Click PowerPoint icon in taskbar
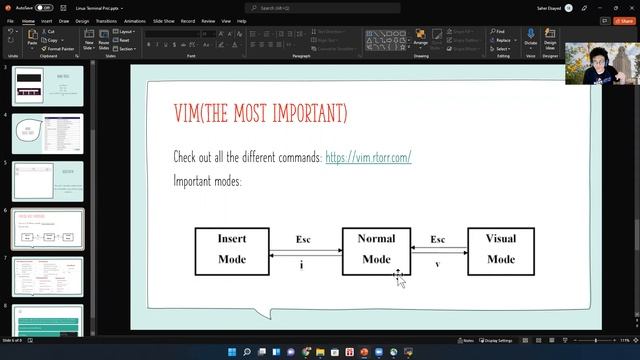640x360 pixels. (364, 352)
